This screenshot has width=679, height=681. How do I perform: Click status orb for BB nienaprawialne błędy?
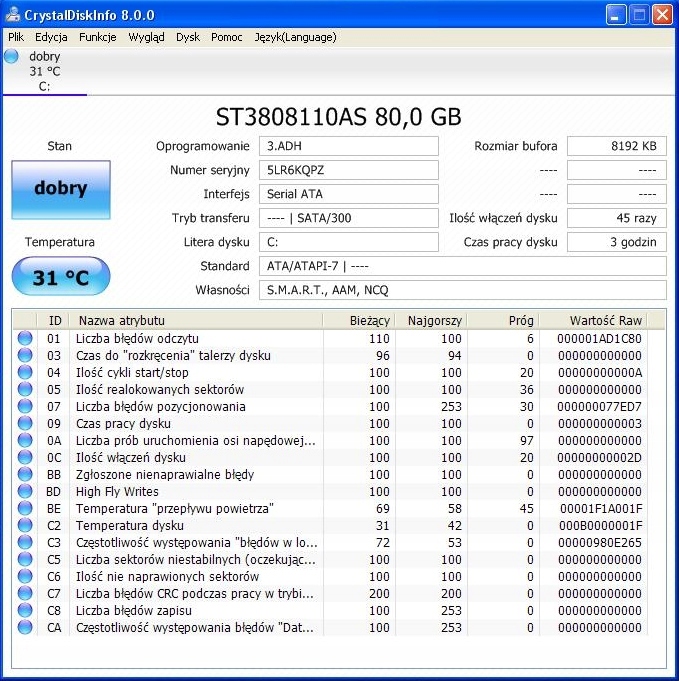[25, 474]
